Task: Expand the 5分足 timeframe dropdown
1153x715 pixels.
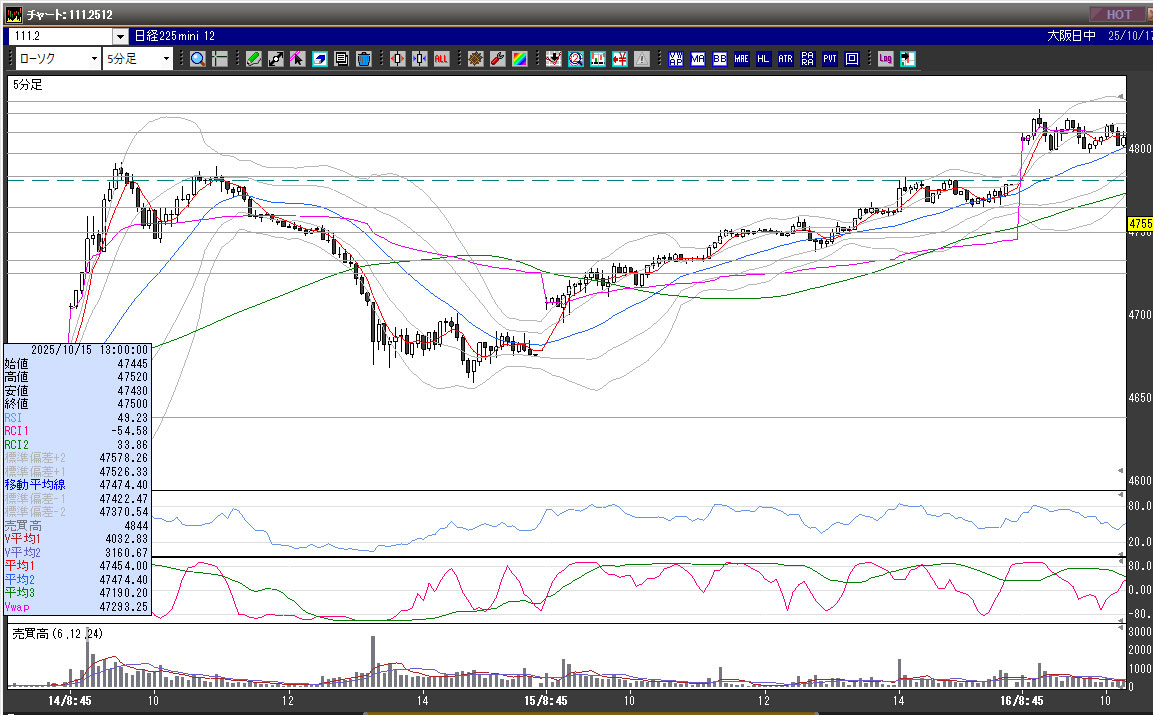Action: [x=166, y=59]
